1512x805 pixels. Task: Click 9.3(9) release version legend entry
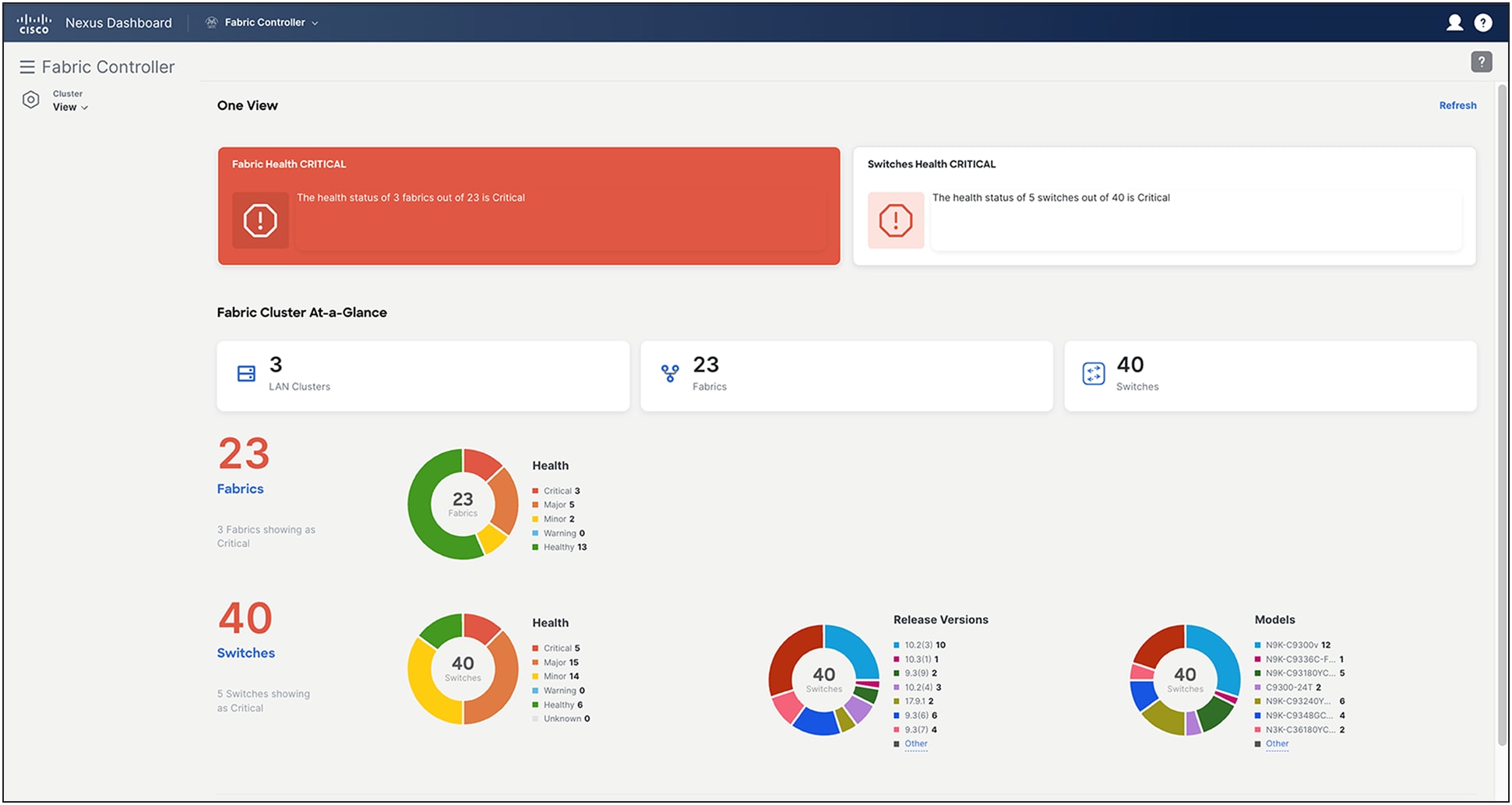(x=915, y=673)
